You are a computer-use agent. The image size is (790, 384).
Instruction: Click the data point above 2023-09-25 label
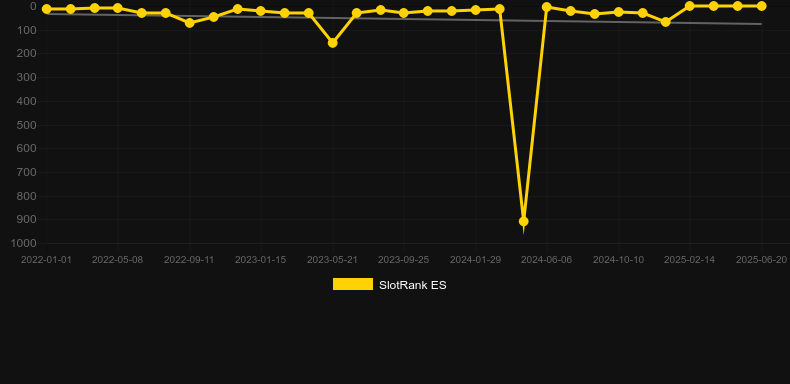click(x=404, y=13)
